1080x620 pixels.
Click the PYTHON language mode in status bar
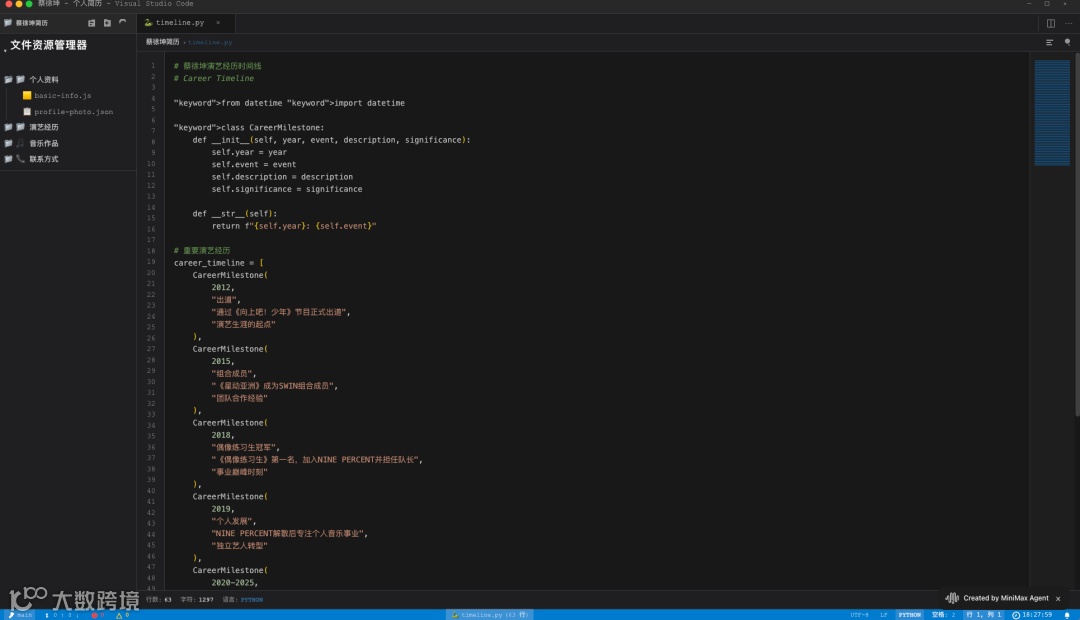(x=909, y=615)
